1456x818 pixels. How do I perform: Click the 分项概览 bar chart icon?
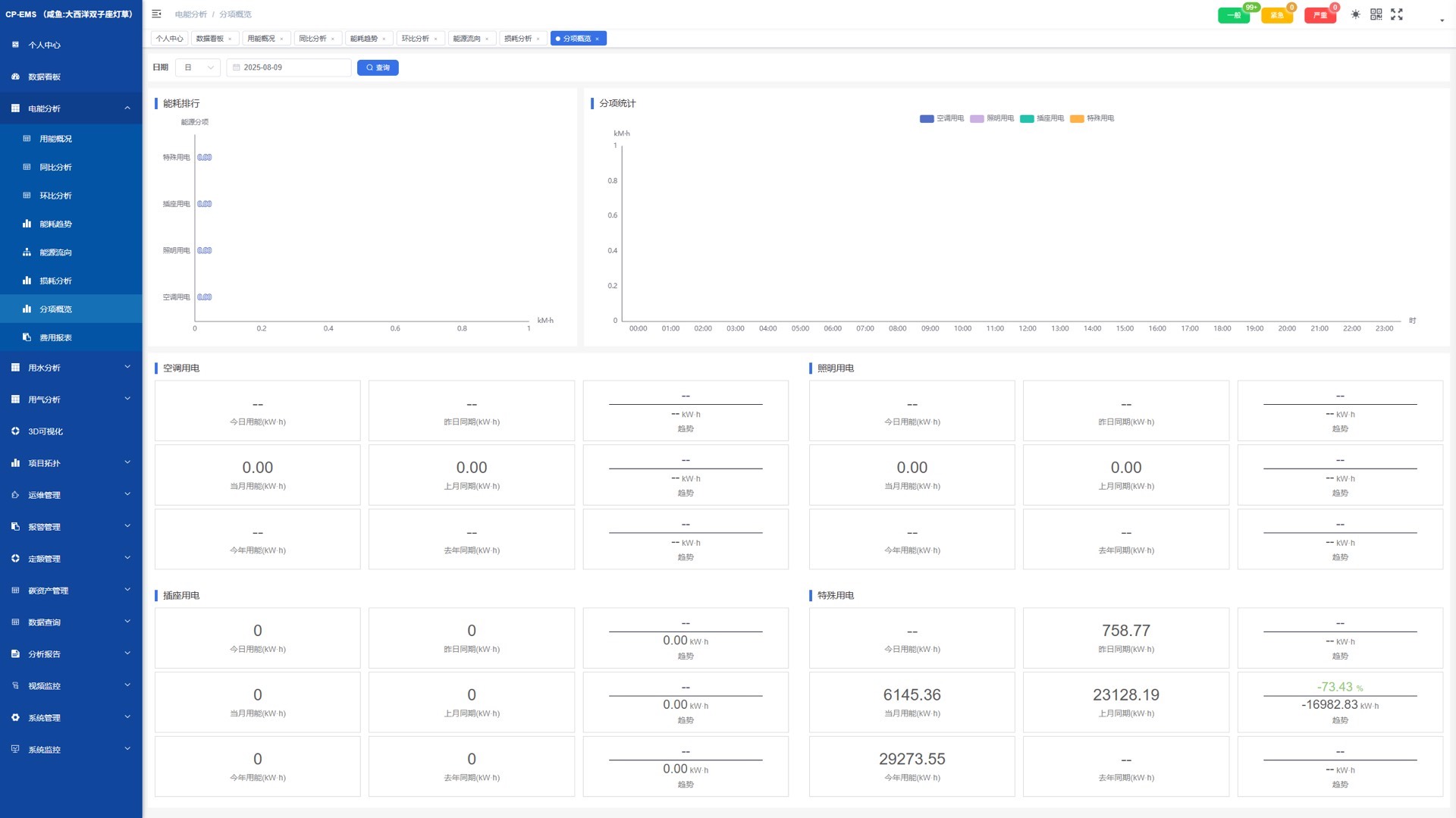pos(27,309)
